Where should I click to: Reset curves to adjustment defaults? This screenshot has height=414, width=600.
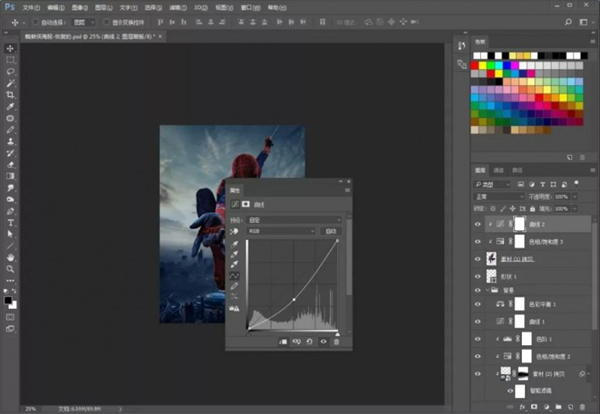(310, 341)
